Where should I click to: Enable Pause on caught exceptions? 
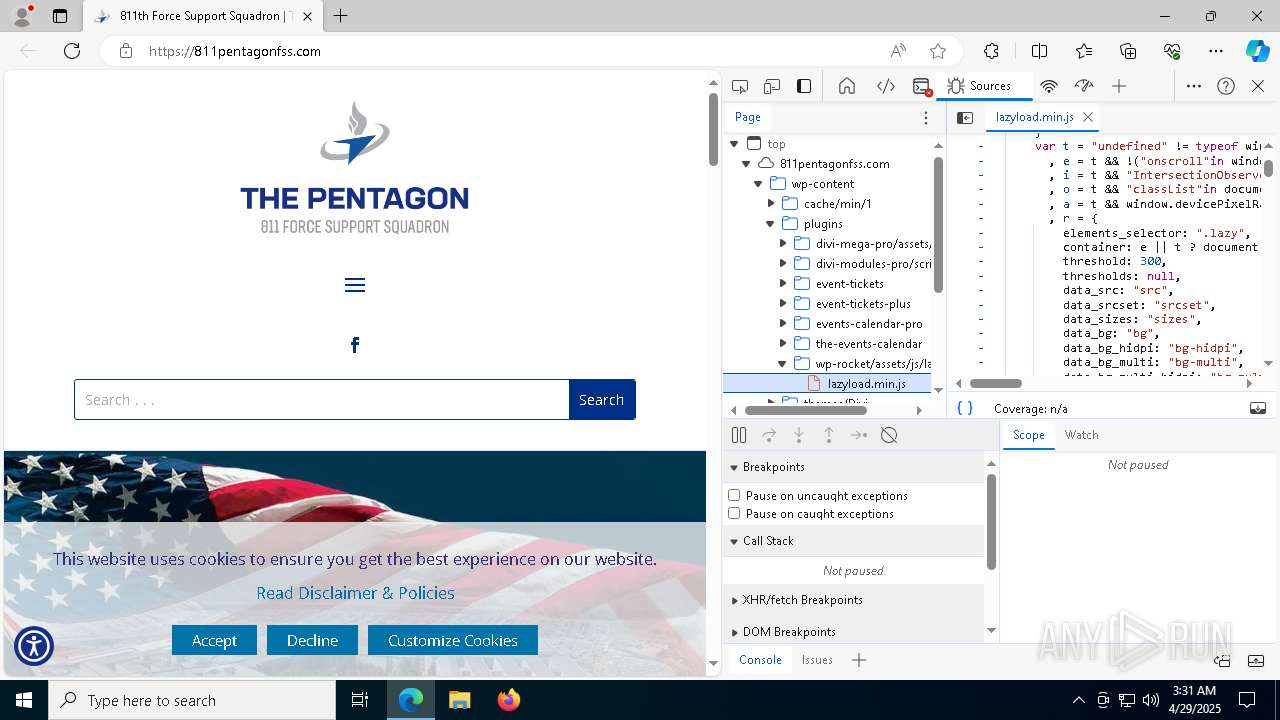click(x=734, y=513)
